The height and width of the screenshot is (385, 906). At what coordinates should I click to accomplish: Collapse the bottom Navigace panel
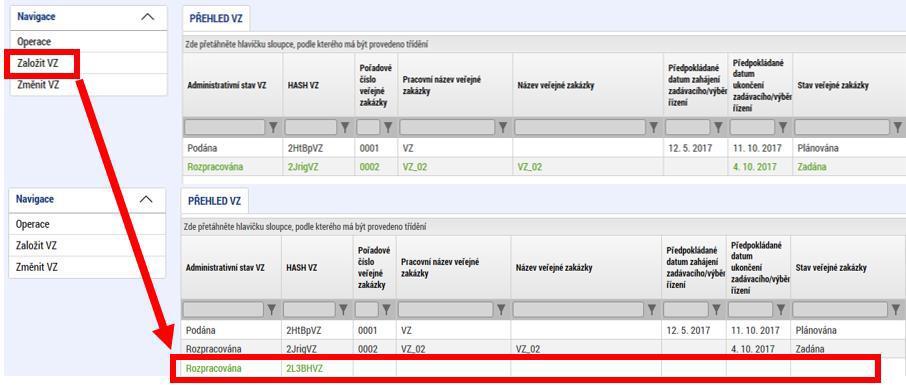tap(147, 199)
